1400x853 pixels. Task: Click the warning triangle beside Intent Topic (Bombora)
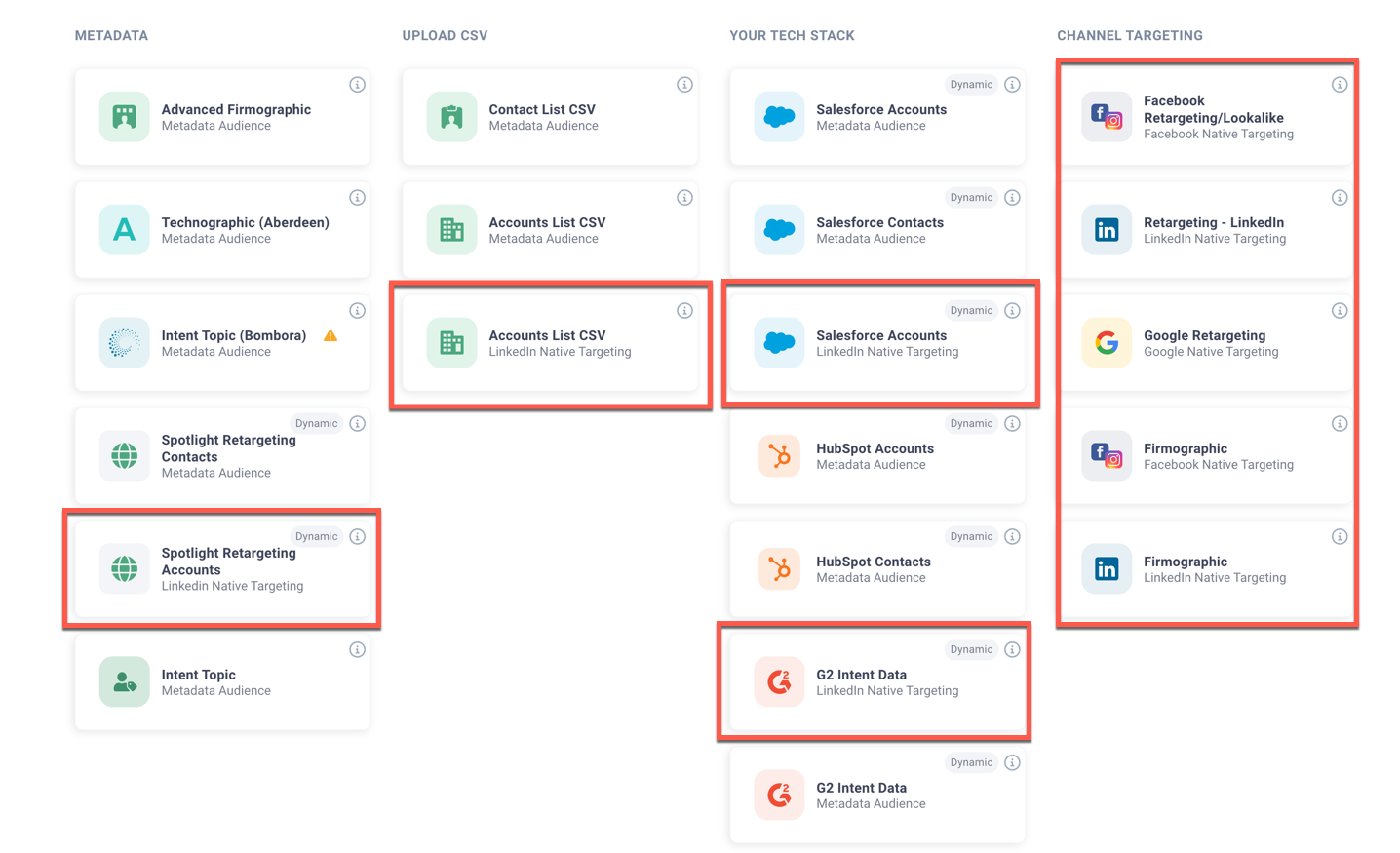pyautogui.click(x=331, y=335)
